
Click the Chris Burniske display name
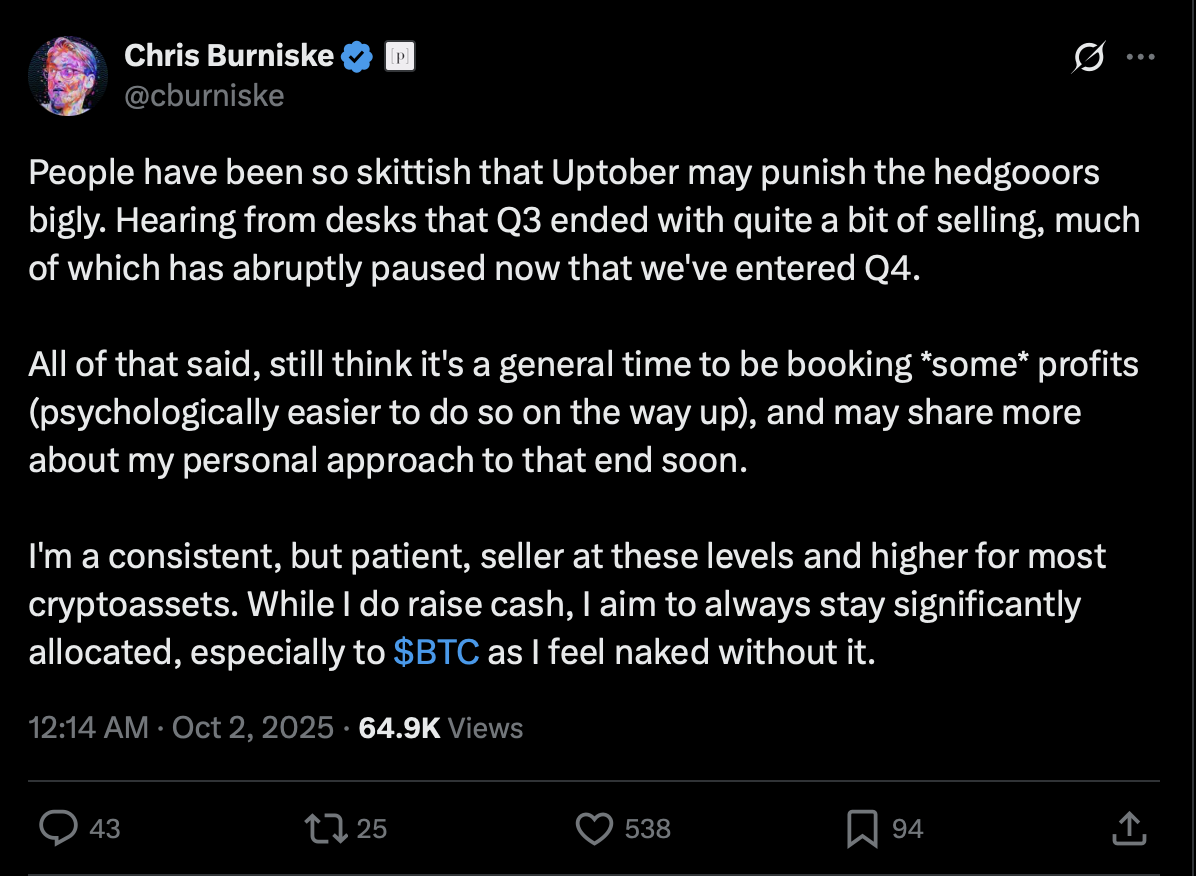pos(228,56)
